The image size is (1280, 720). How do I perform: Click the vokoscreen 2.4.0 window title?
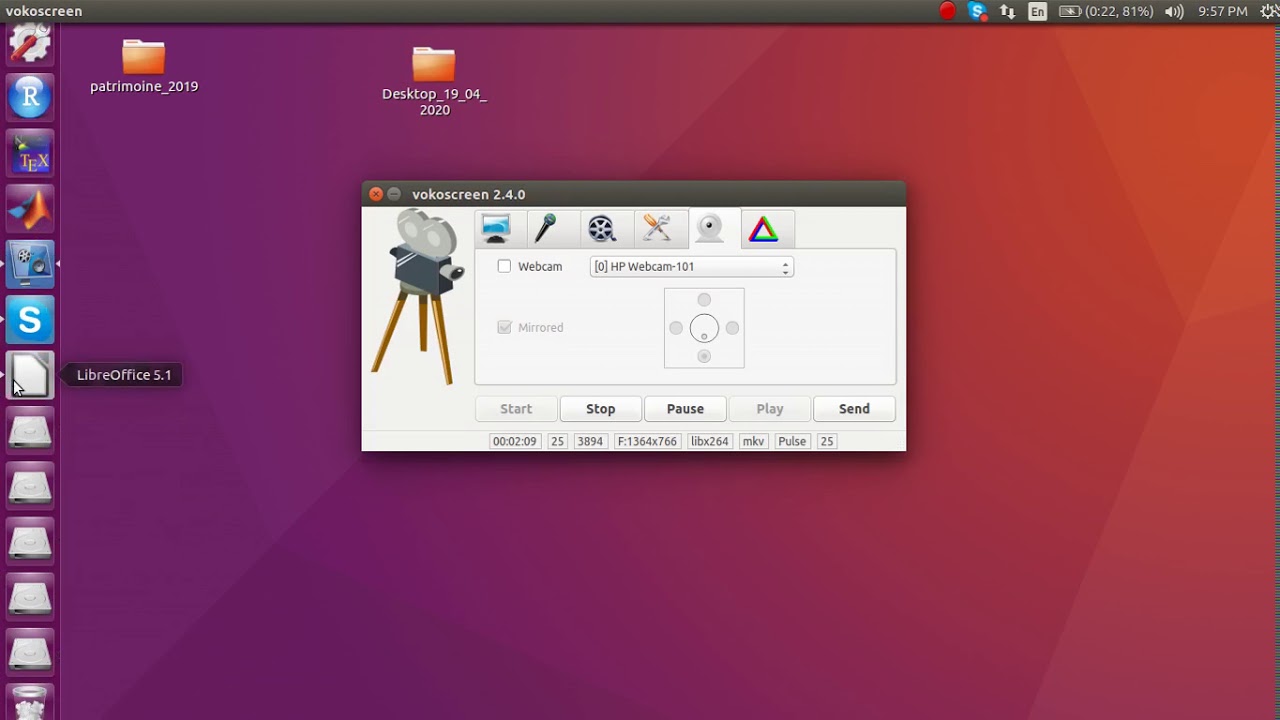[x=468, y=194]
